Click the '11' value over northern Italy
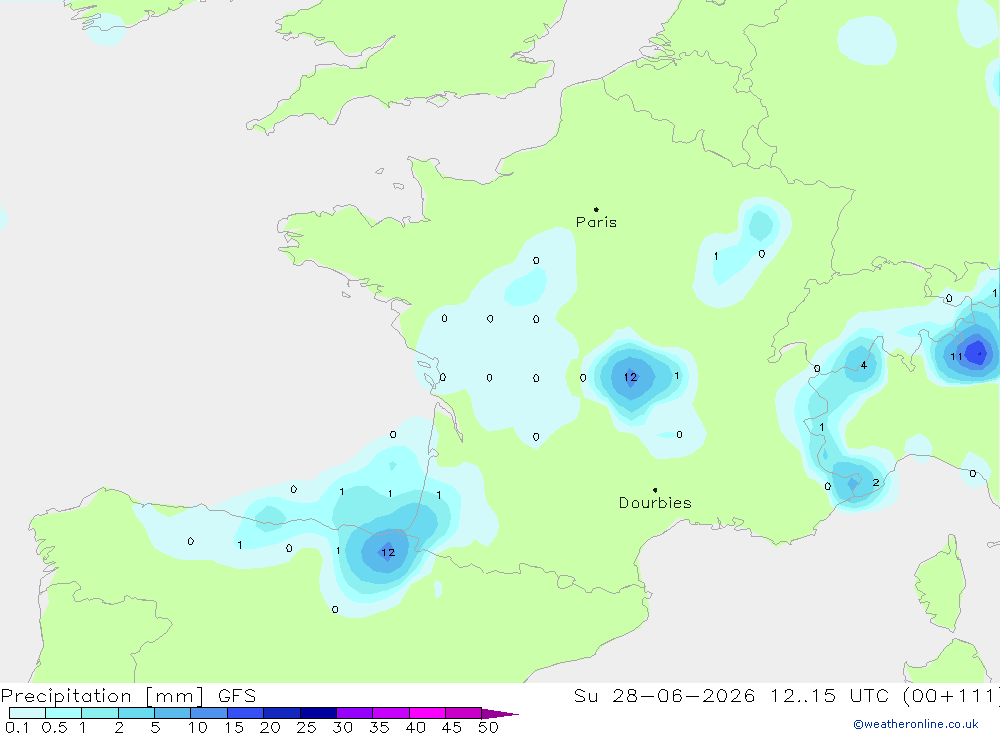The image size is (1000, 733). point(956,357)
